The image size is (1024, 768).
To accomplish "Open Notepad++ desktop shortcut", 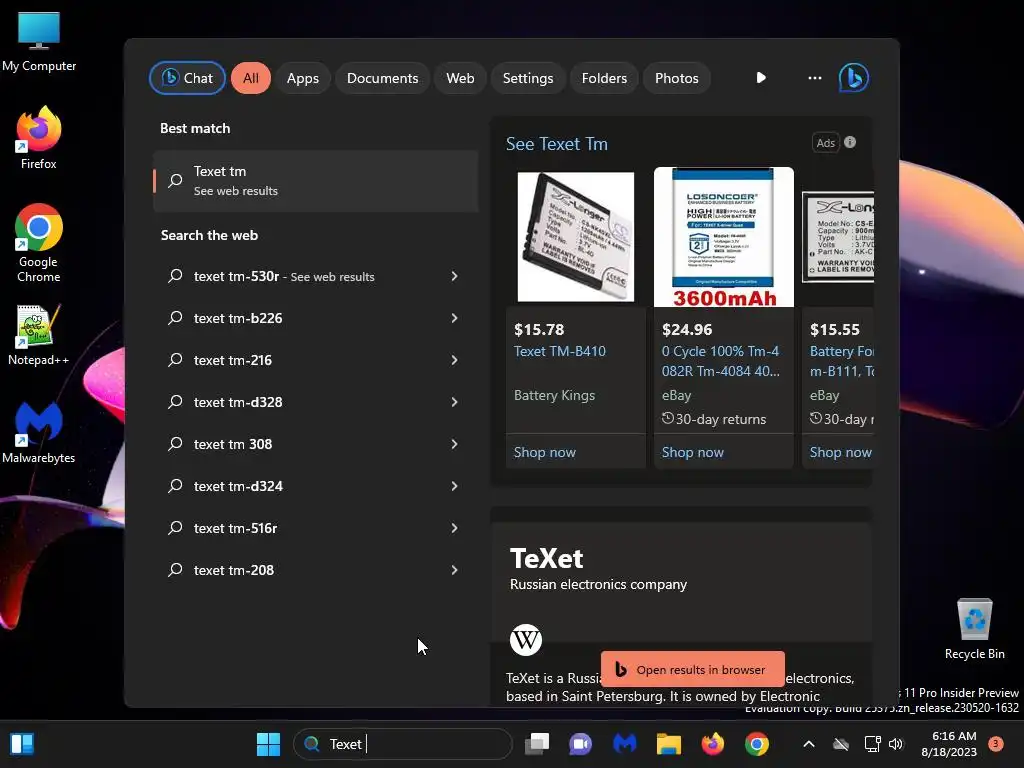I will point(39,335).
